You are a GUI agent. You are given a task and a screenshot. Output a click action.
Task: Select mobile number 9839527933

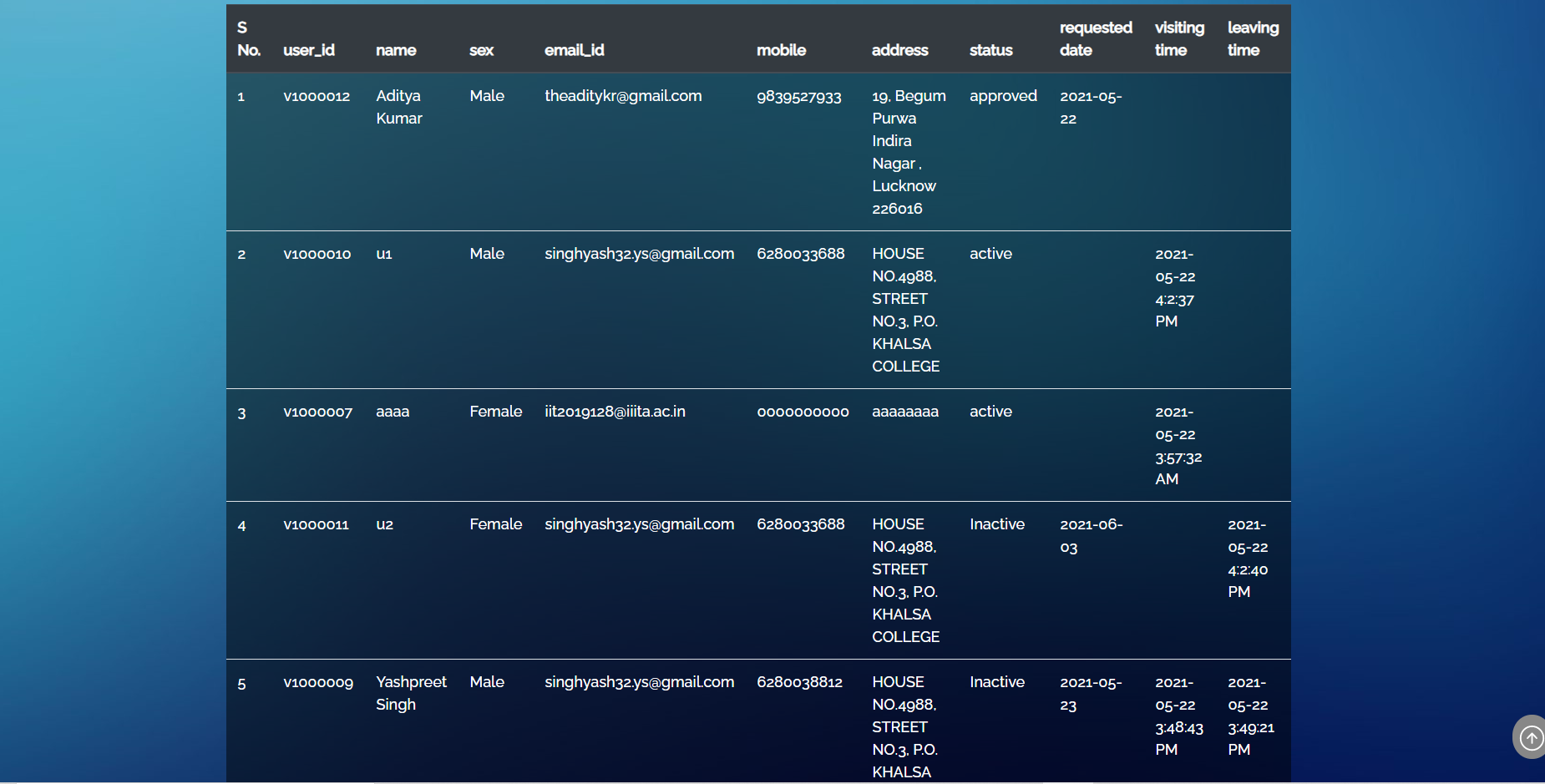click(799, 96)
